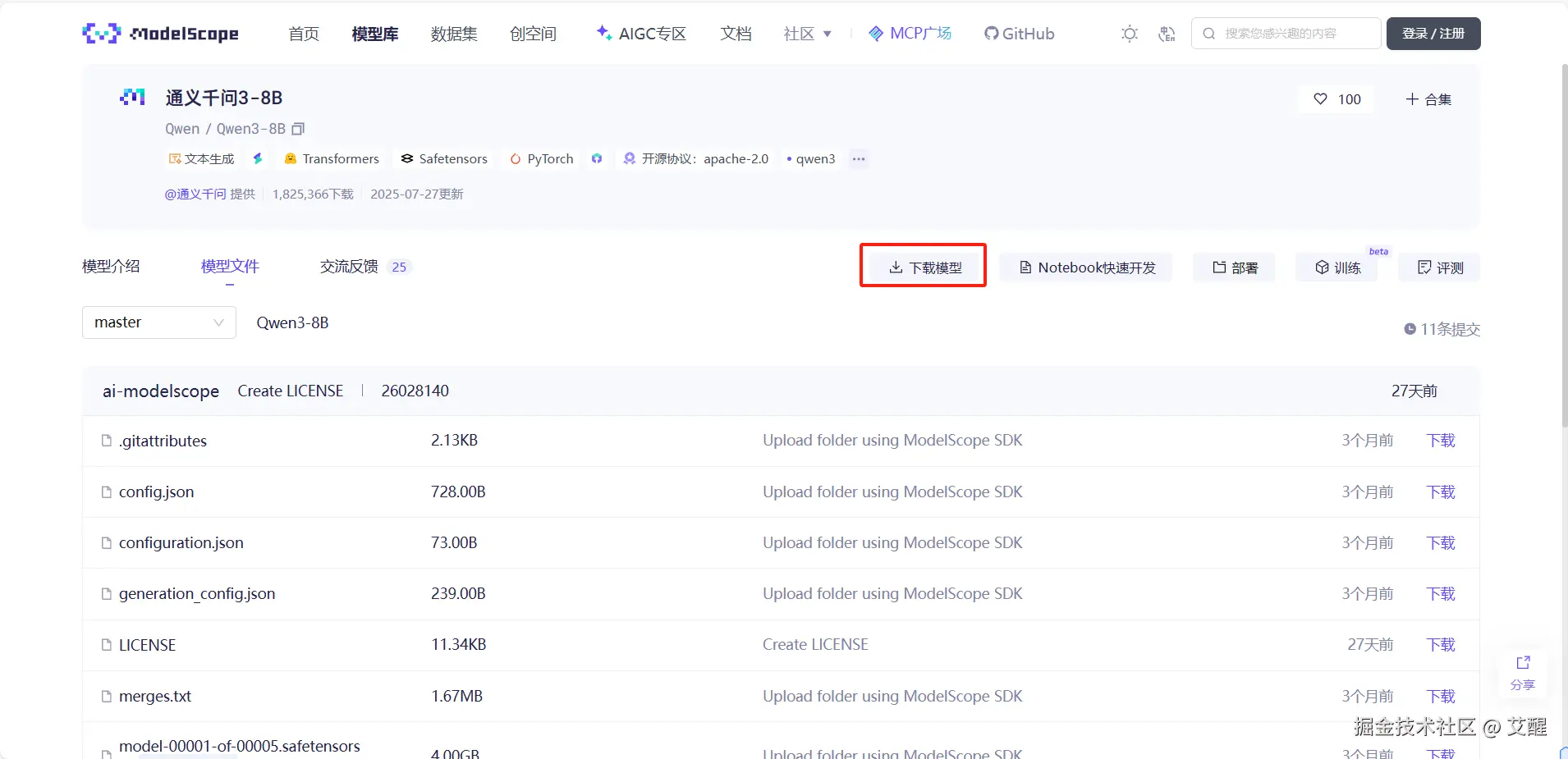
Task: Click the lightning bolt tag icon
Action: click(258, 158)
